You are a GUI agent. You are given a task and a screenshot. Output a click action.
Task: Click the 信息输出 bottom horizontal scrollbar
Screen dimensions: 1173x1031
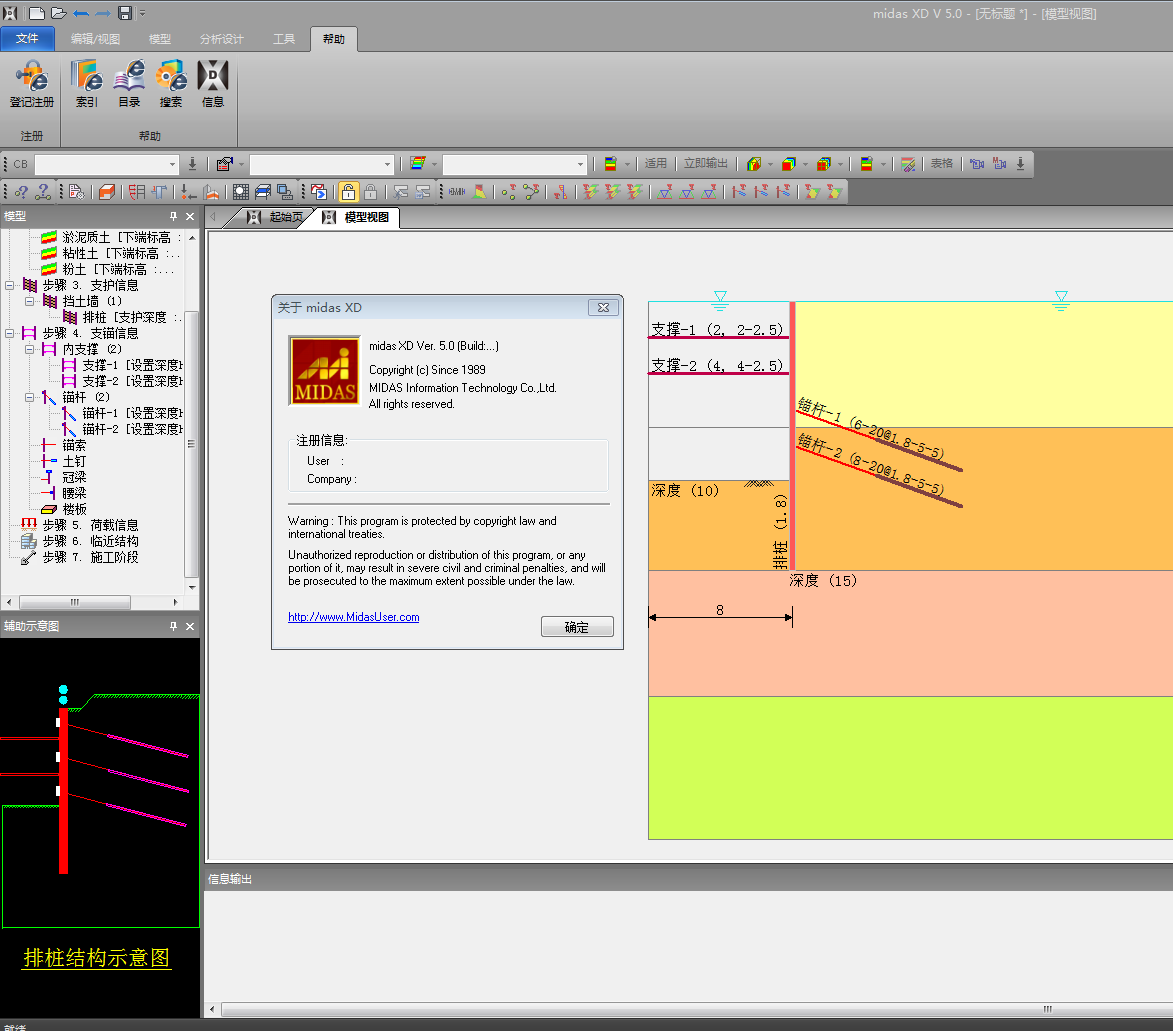(x=1047, y=1009)
